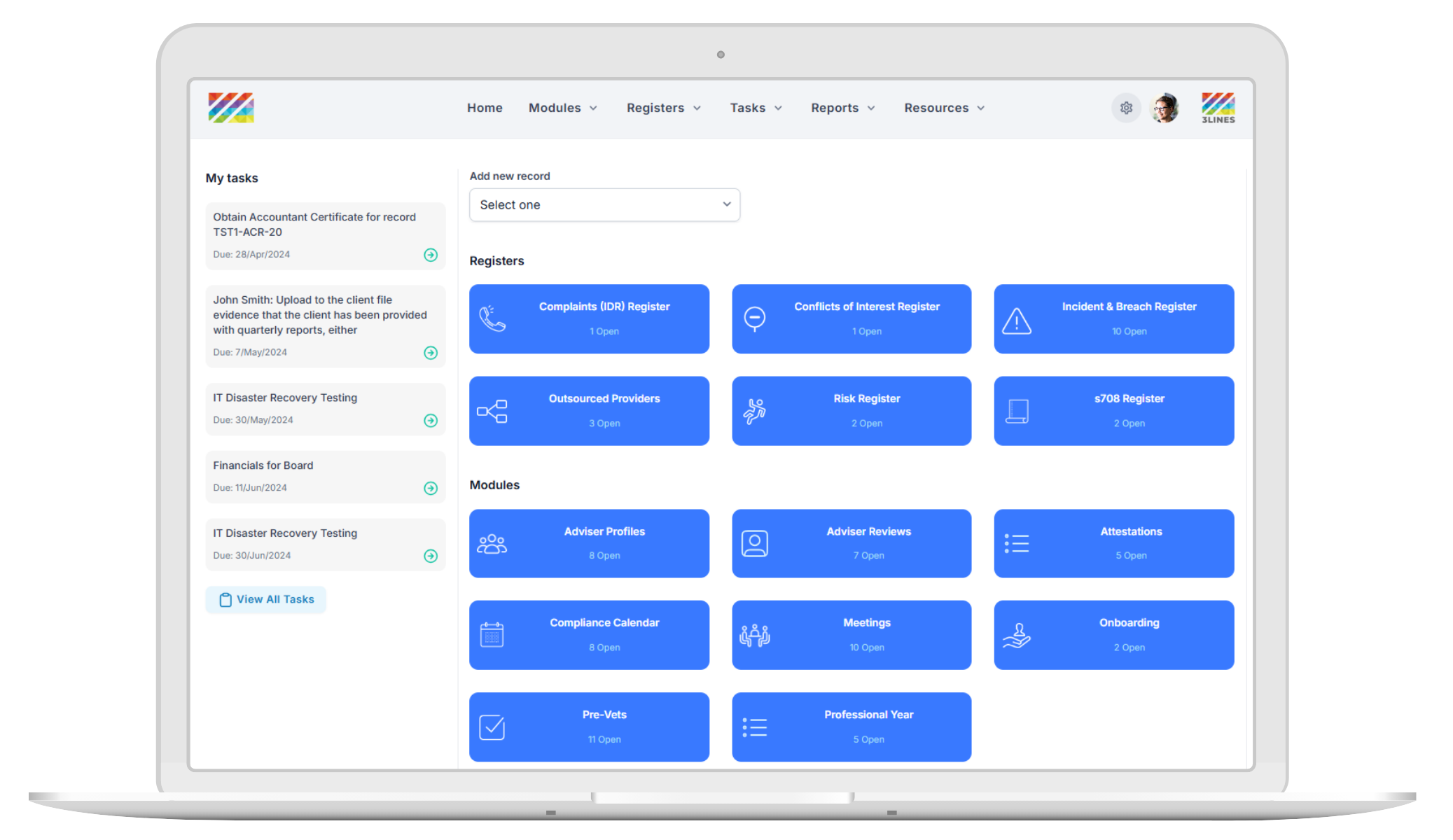Click the warning triangle Incident & Breach icon
This screenshot has height=840, width=1453.
click(1016, 321)
